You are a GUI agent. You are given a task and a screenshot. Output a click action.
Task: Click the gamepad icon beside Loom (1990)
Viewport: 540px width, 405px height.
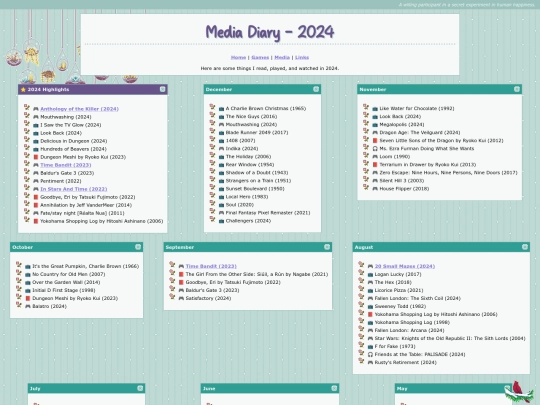375,157
